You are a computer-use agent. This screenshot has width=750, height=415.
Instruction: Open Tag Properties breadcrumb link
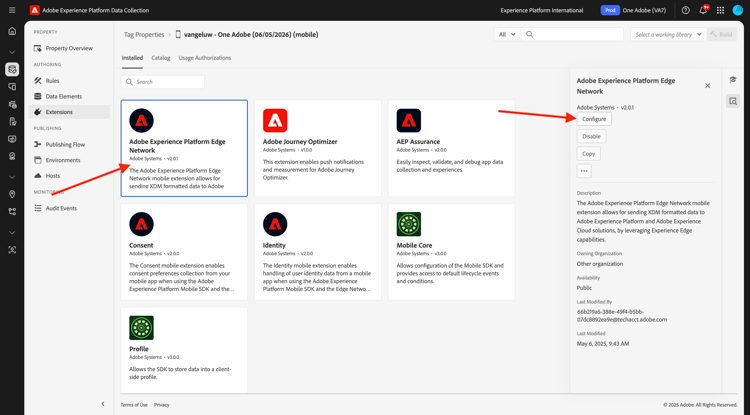click(144, 34)
